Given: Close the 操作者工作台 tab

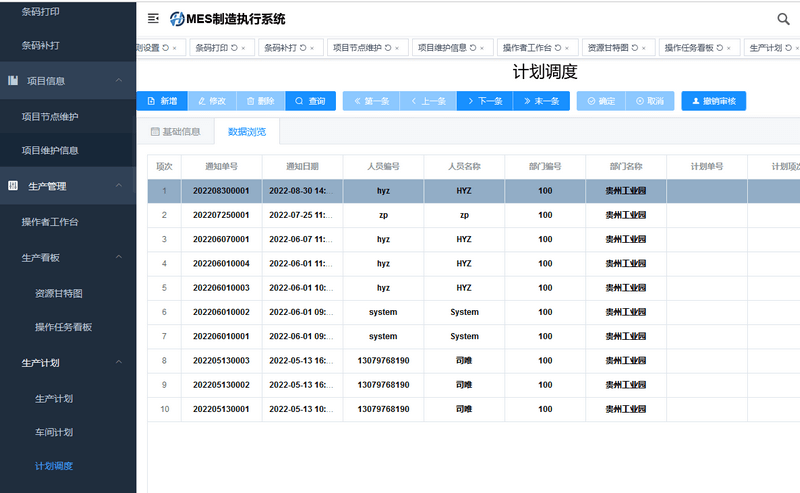Looking at the screenshot, I should point(567,48).
